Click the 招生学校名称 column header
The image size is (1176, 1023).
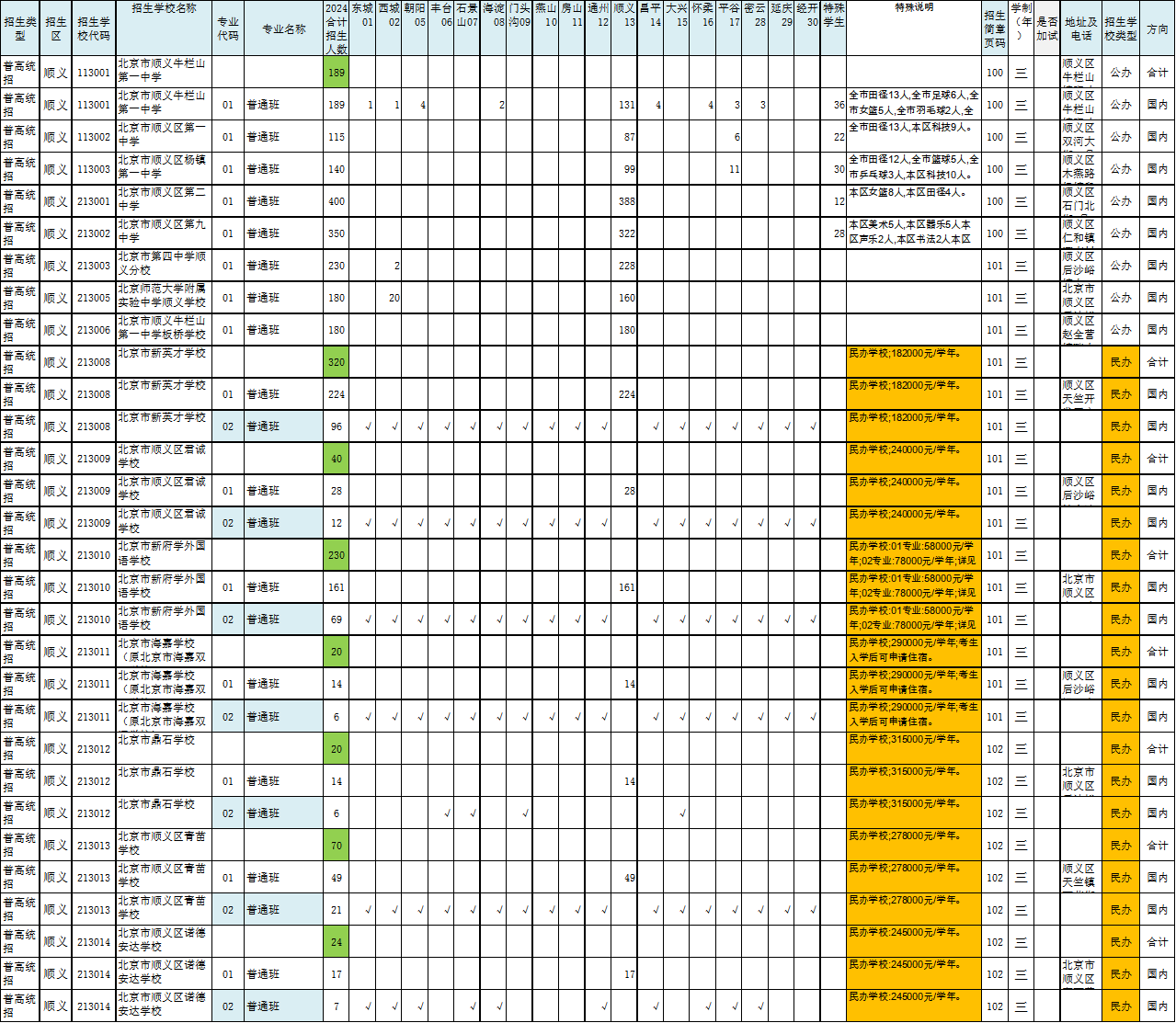(x=164, y=8)
